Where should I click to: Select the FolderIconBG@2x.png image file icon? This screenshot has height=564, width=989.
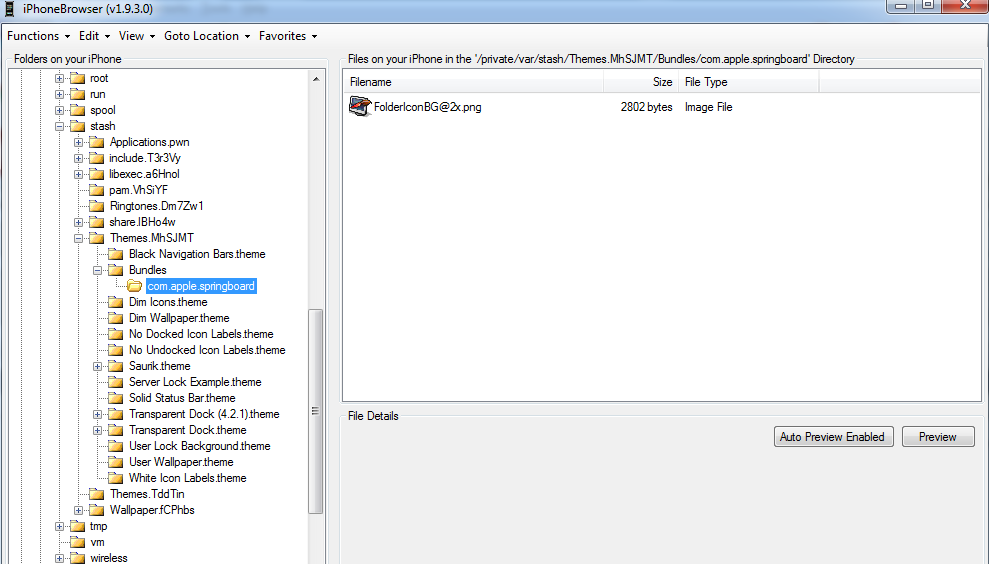coord(360,107)
